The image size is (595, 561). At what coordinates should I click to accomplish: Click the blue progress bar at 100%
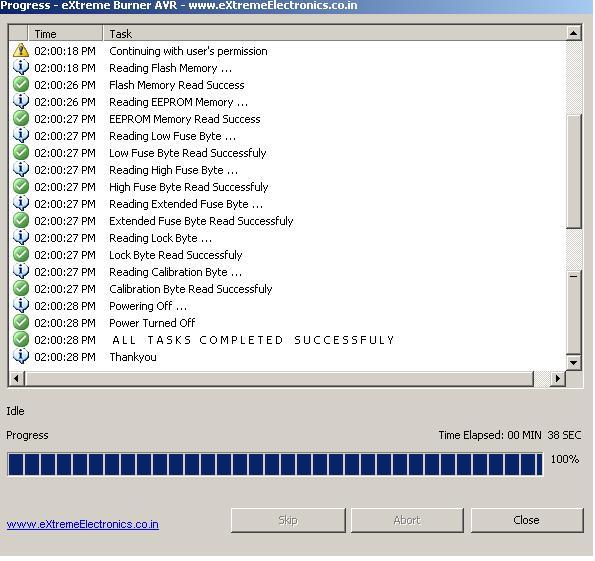tap(275, 464)
